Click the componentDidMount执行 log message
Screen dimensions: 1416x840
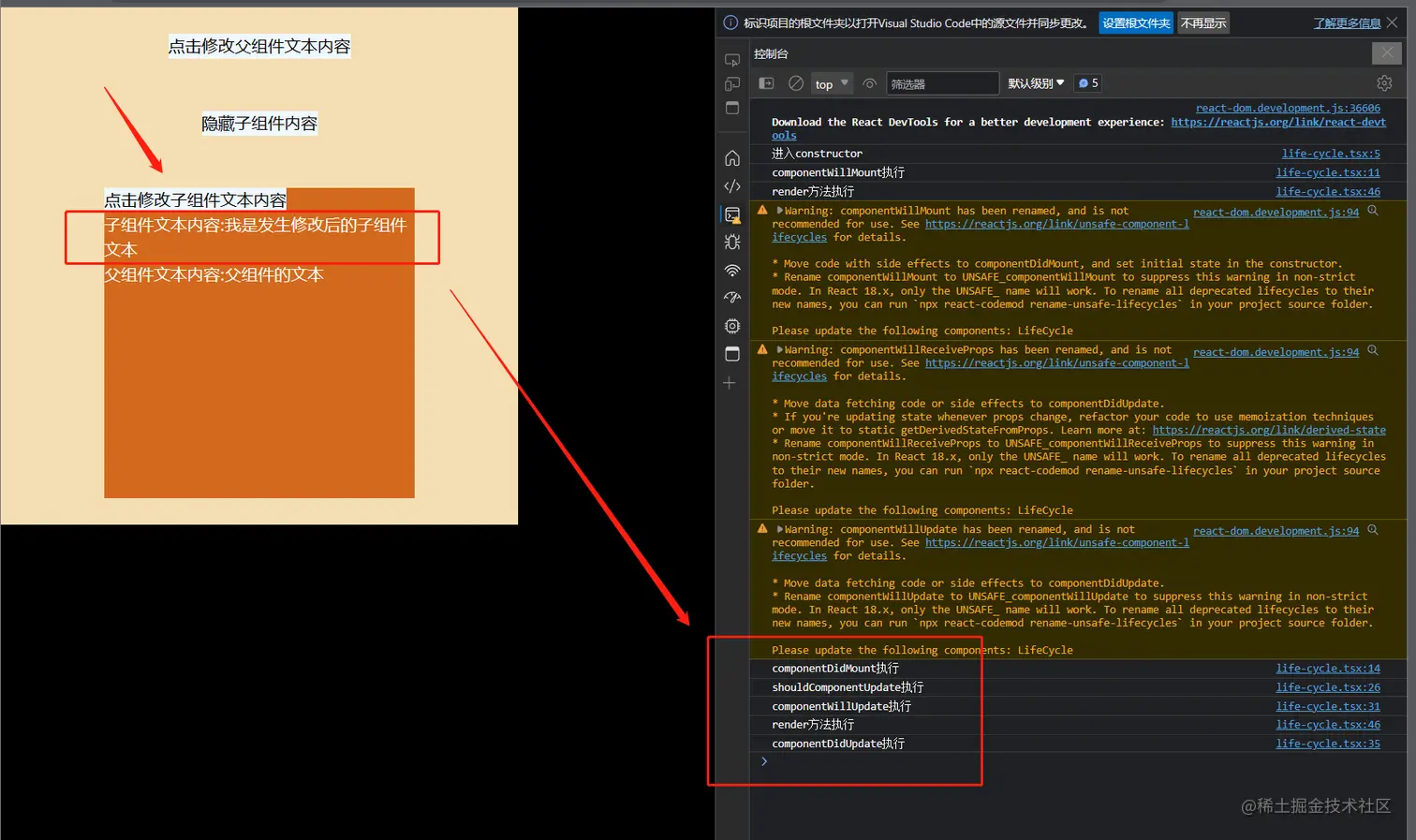tap(835, 669)
